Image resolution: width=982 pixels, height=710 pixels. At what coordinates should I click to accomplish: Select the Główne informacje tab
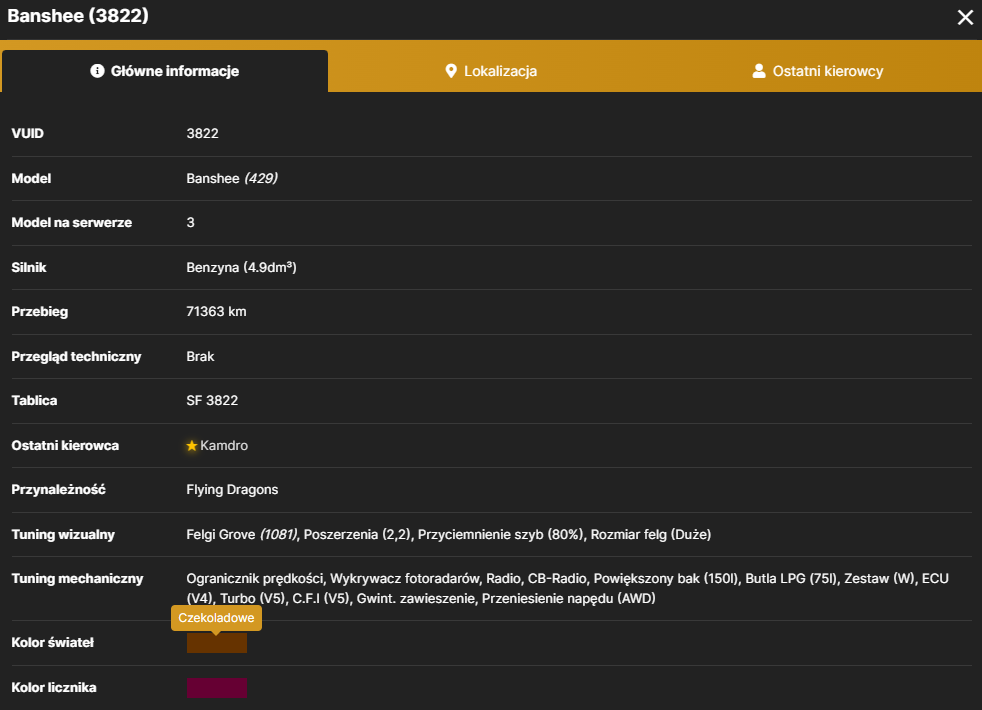click(x=165, y=71)
